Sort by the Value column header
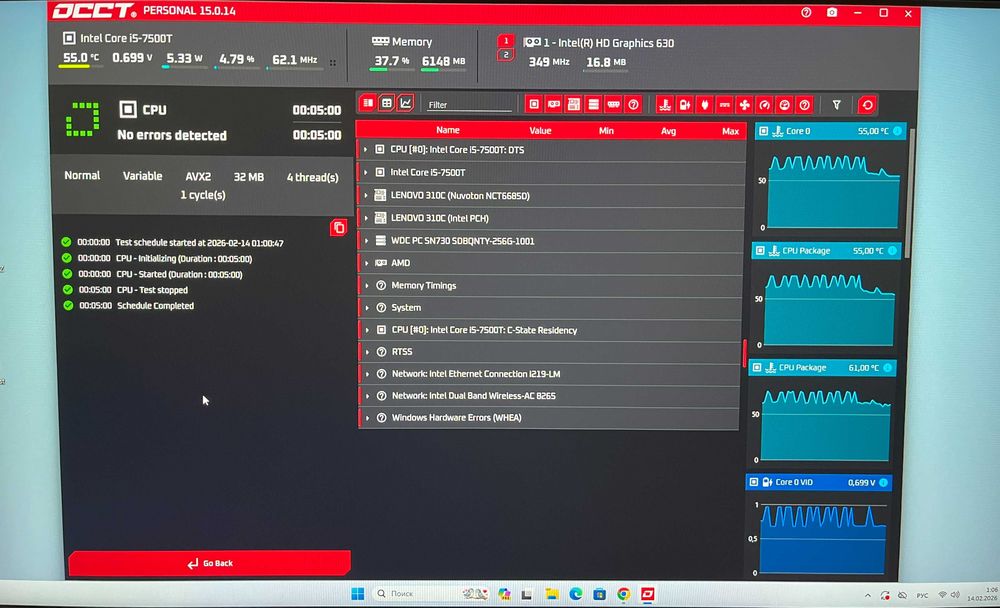The image size is (1000, 608). point(540,130)
